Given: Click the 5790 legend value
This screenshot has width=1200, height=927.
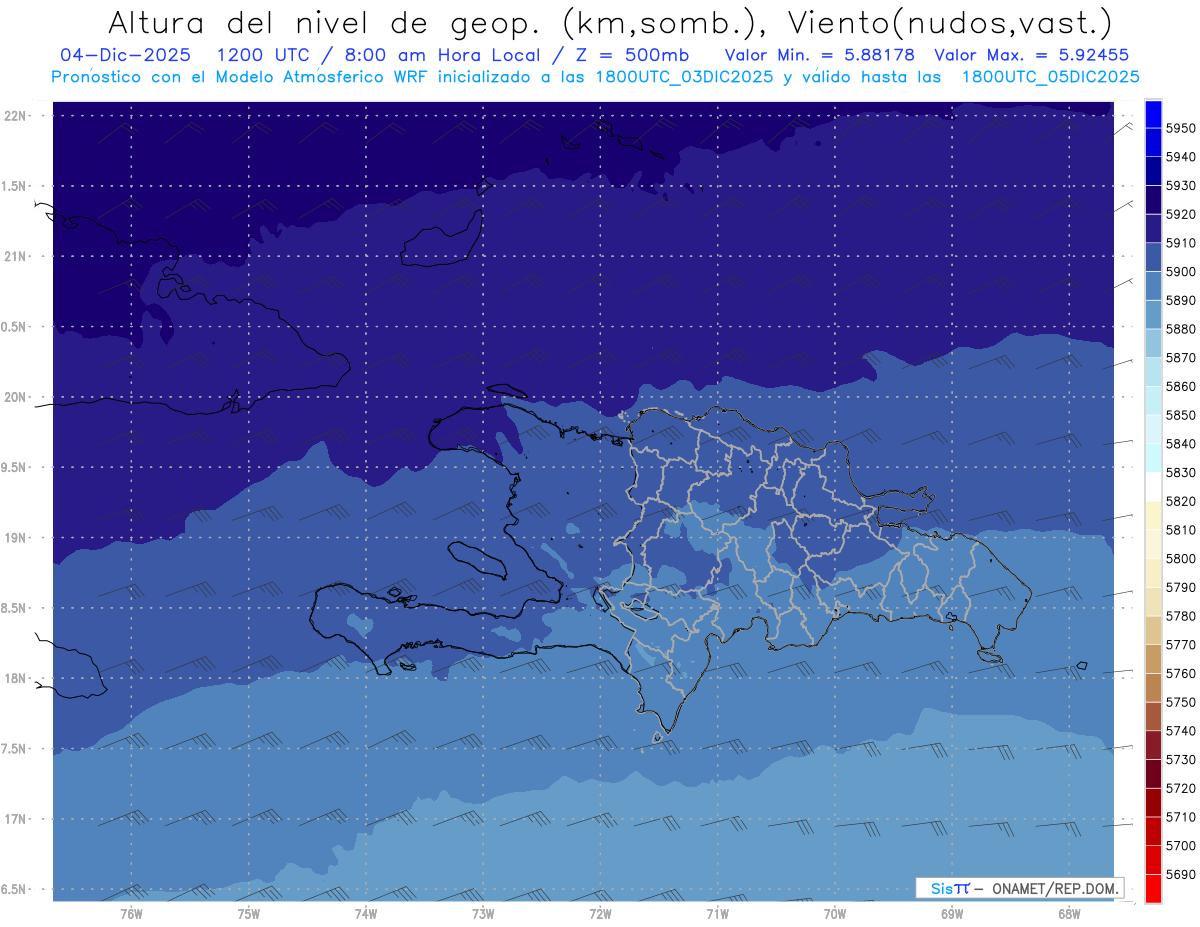Looking at the screenshot, I should point(1180,587).
